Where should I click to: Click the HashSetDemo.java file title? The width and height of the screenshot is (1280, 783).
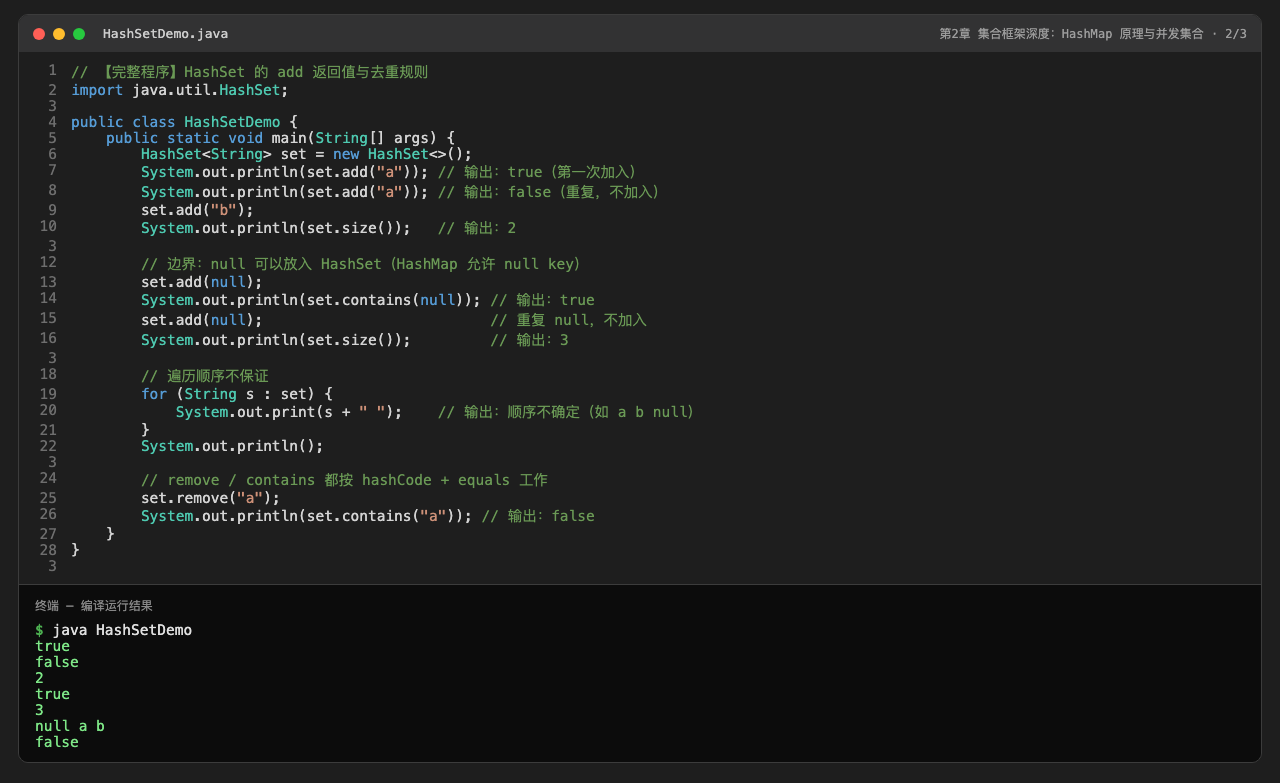165,34
